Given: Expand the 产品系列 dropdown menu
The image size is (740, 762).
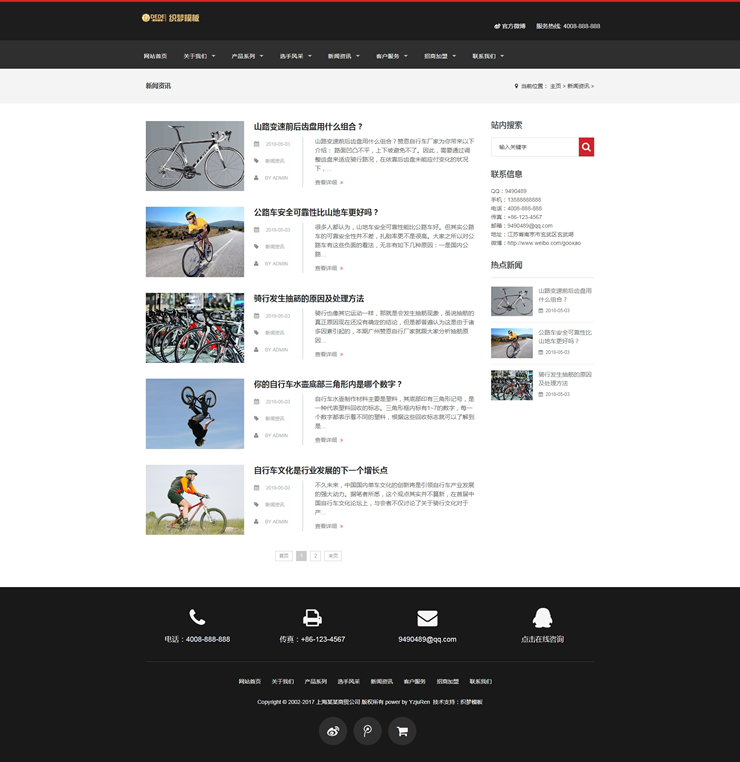Looking at the screenshot, I should (x=247, y=56).
